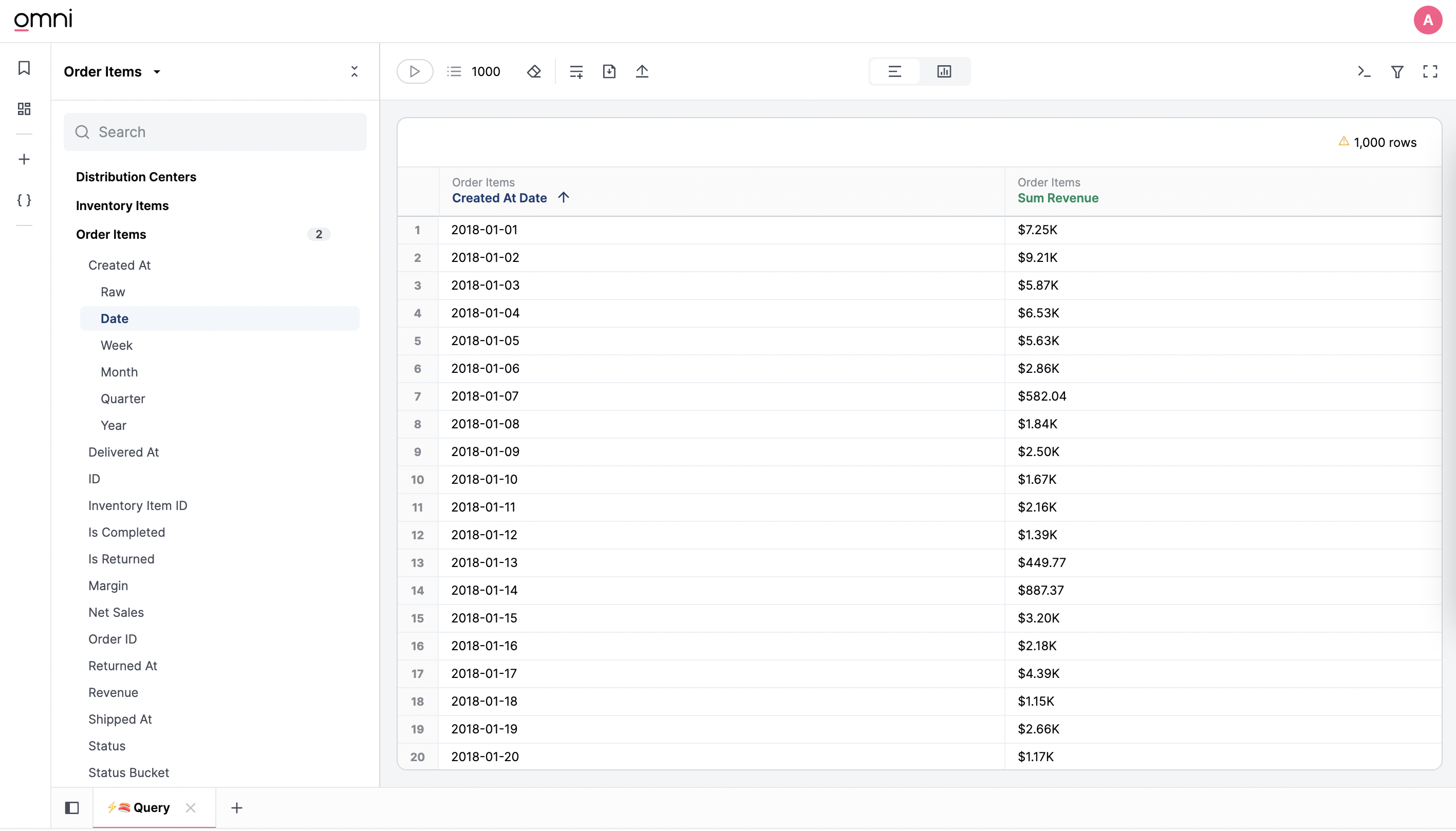Switch to table results view
The image size is (1456, 831).
[894, 71]
